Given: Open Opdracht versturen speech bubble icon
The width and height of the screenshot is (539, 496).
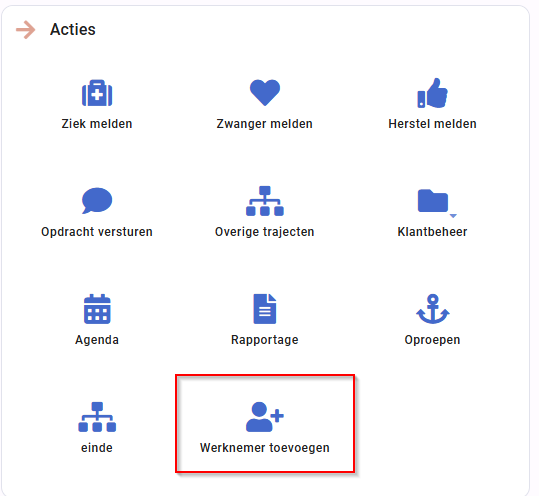Looking at the screenshot, I should click(x=97, y=201).
